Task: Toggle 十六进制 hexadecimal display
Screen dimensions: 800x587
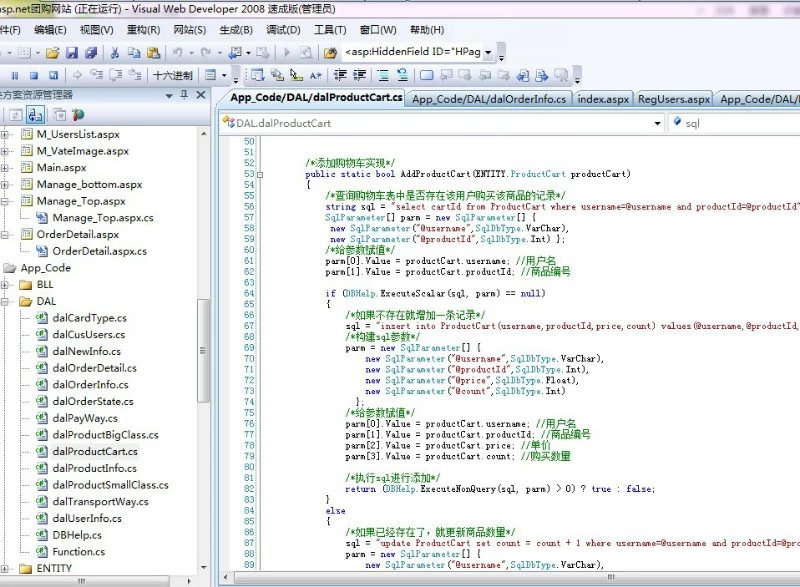Action: click(x=173, y=75)
